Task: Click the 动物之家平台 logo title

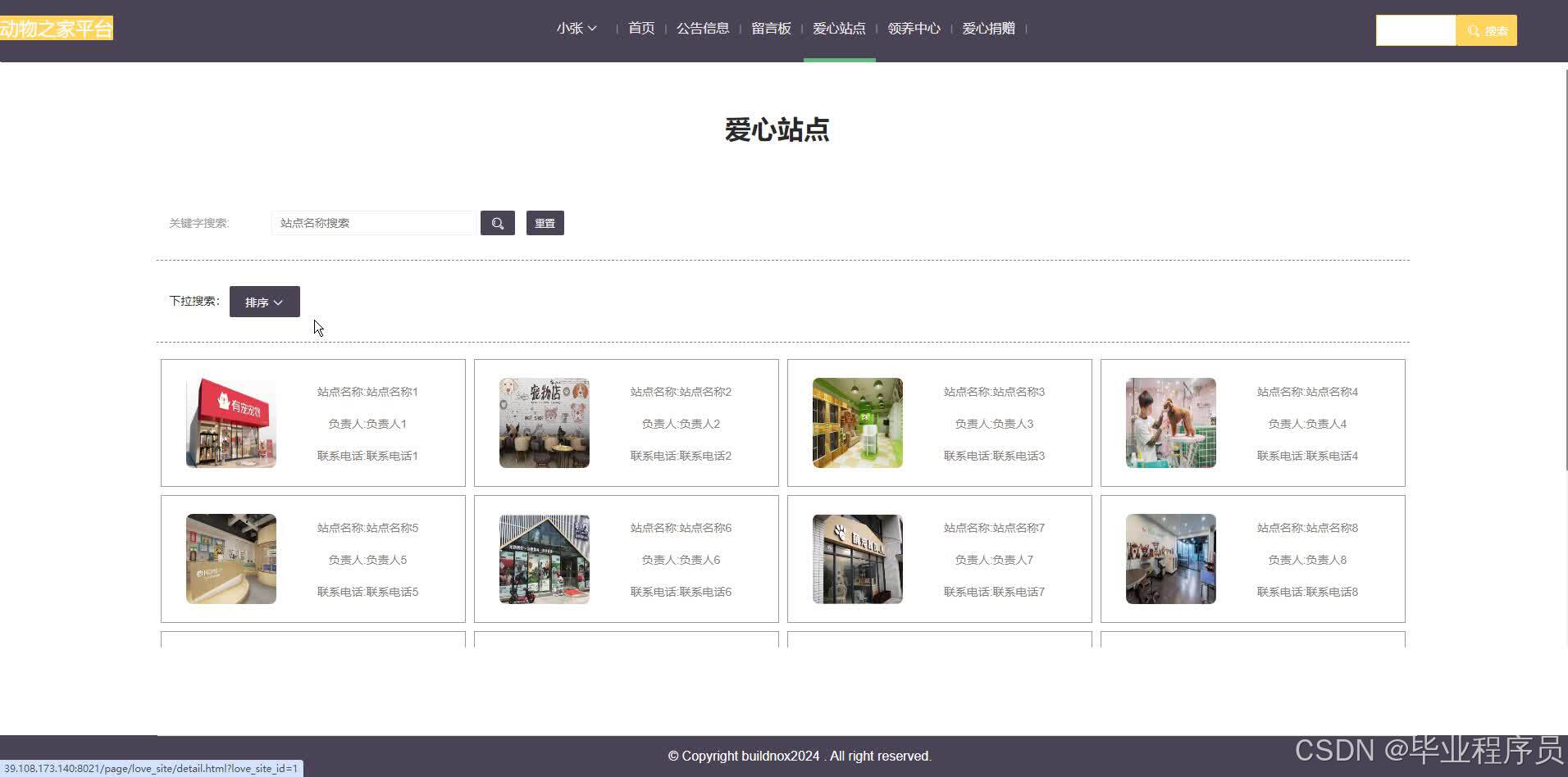Action: [56, 29]
